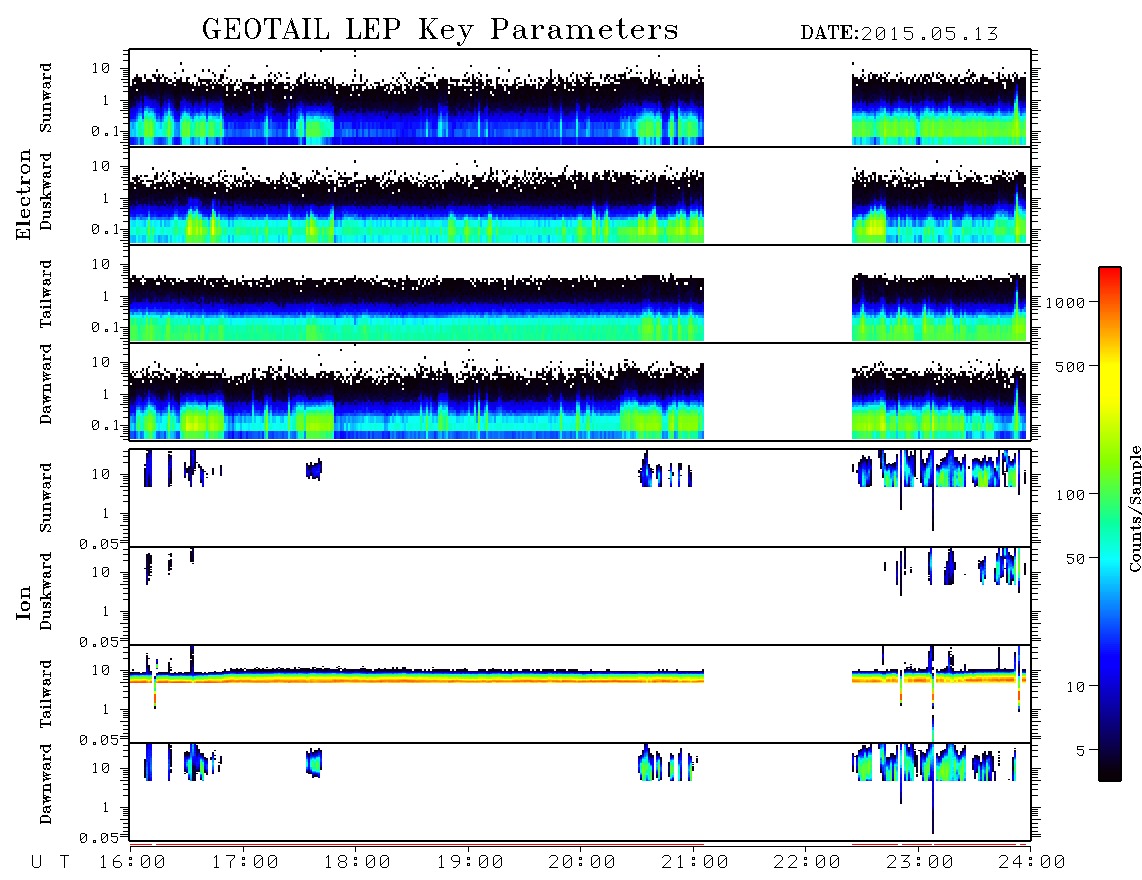Click the Electron Dawnward spectrogram panel

[x=580, y=391]
